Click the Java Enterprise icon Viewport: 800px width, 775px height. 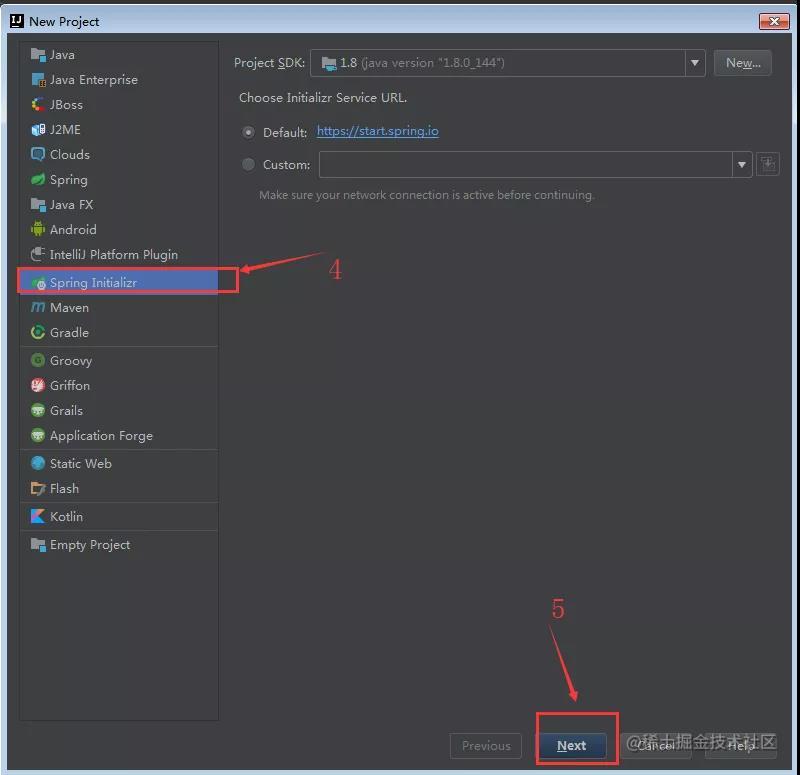click(x=38, y=80)
